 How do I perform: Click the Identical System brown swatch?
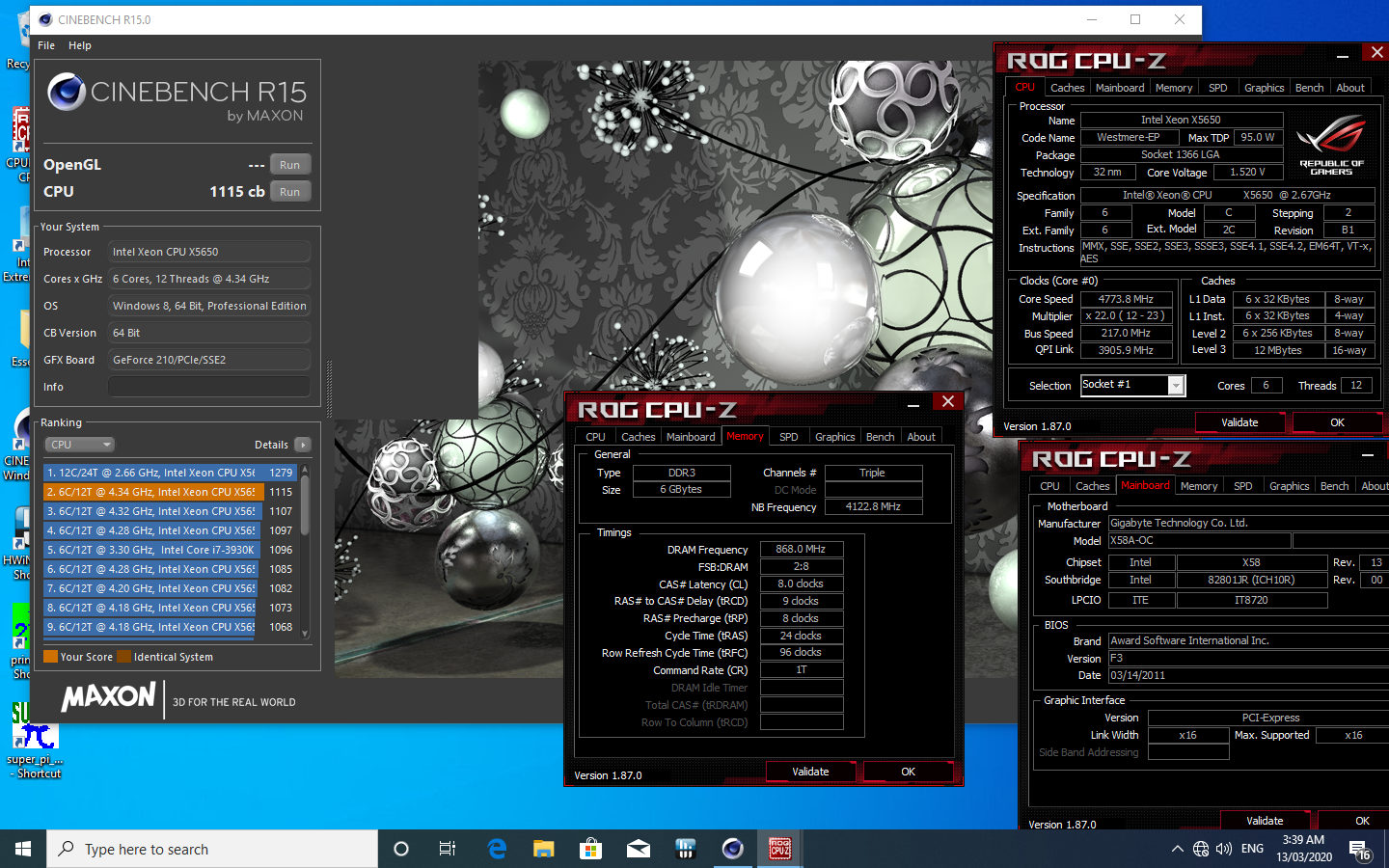[x=123, y=657]
